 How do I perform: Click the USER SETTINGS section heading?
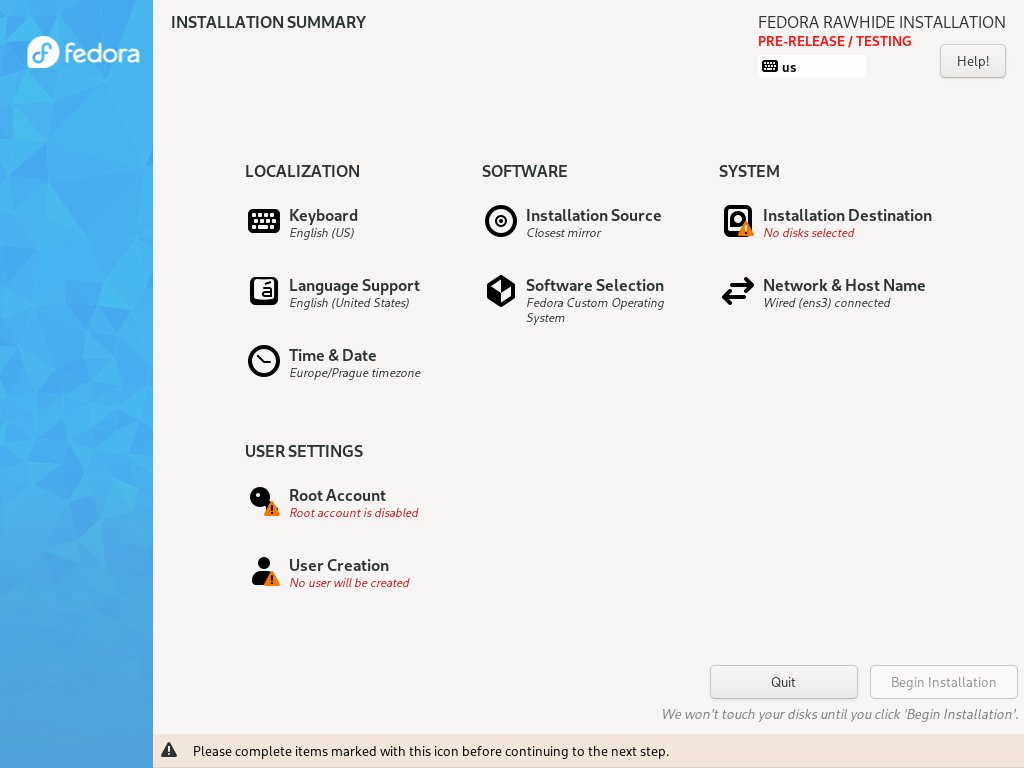304,451
